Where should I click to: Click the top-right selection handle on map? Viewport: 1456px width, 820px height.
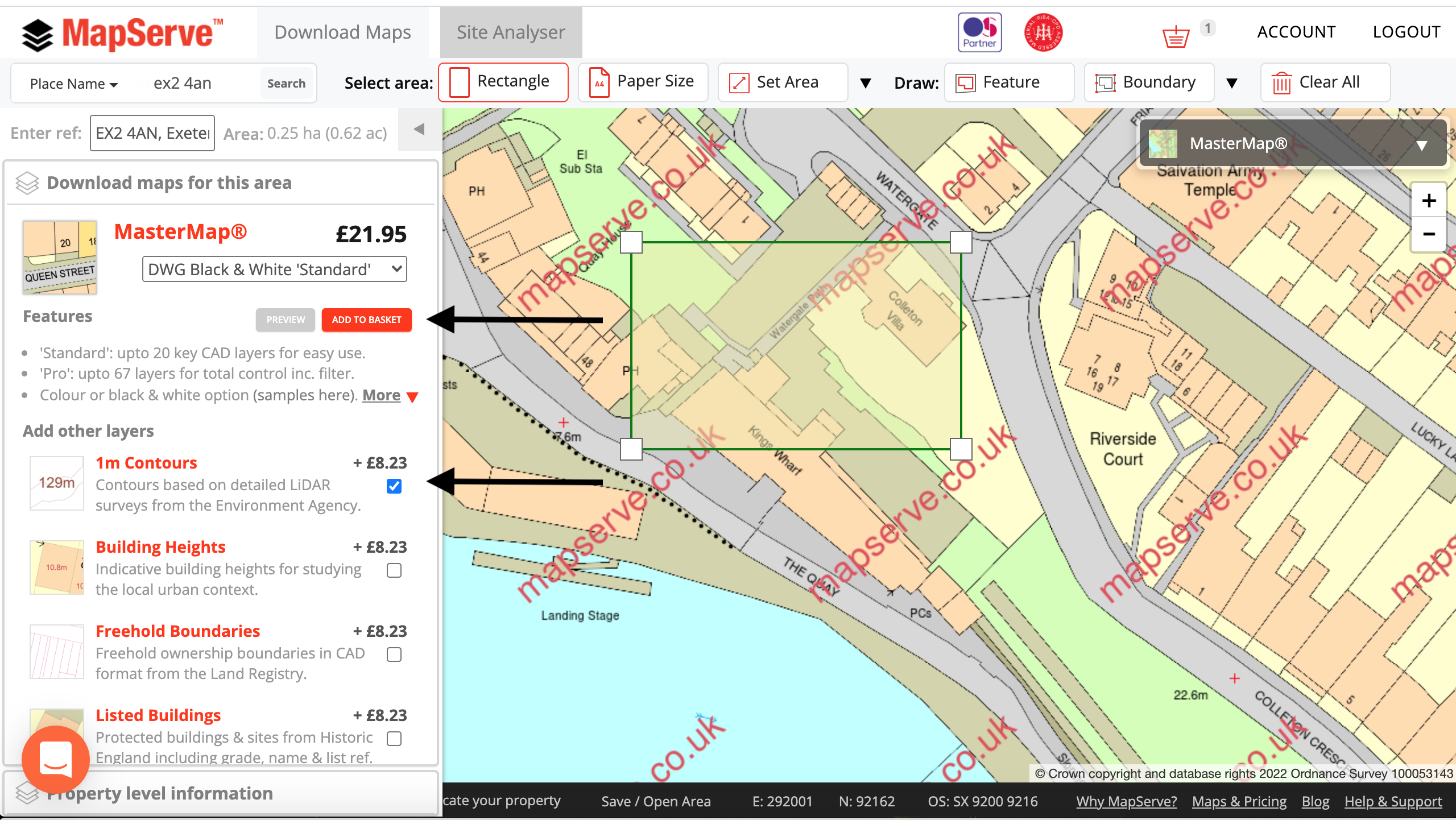coord(961,243)
